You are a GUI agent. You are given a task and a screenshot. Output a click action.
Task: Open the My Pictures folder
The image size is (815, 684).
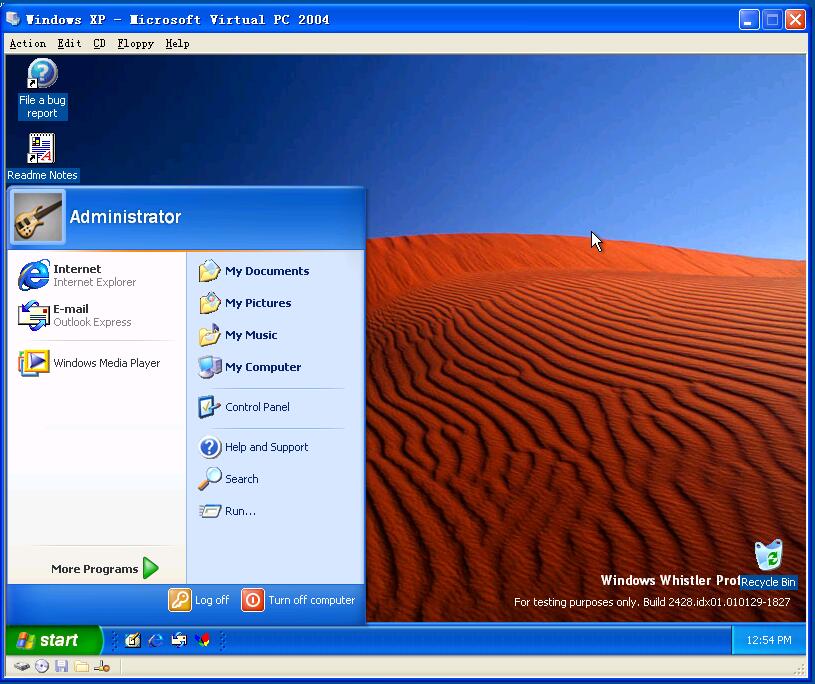245,303
